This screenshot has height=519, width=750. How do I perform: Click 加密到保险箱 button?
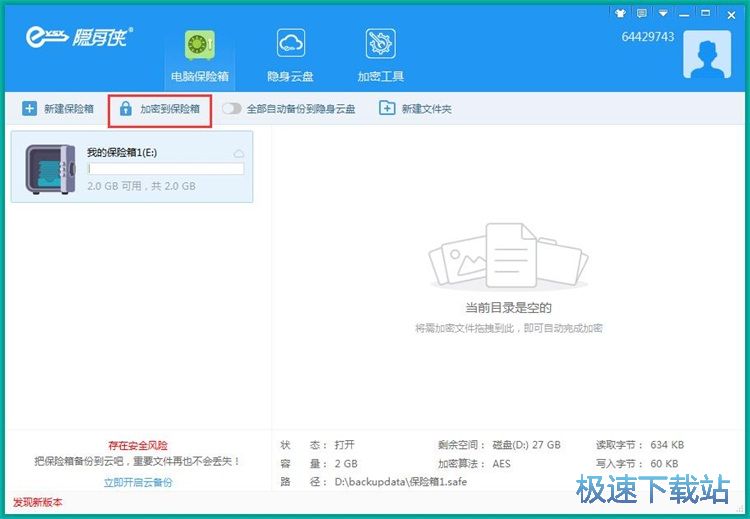click(160, 110)
